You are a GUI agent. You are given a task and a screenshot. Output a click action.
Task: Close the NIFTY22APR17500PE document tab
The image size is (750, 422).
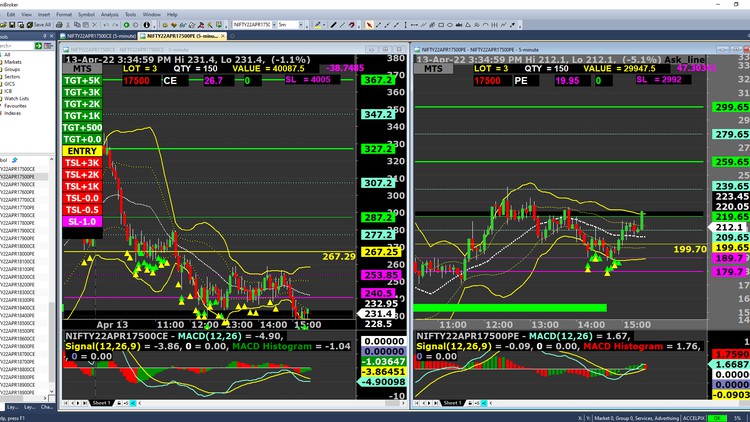tap(222, 36)
